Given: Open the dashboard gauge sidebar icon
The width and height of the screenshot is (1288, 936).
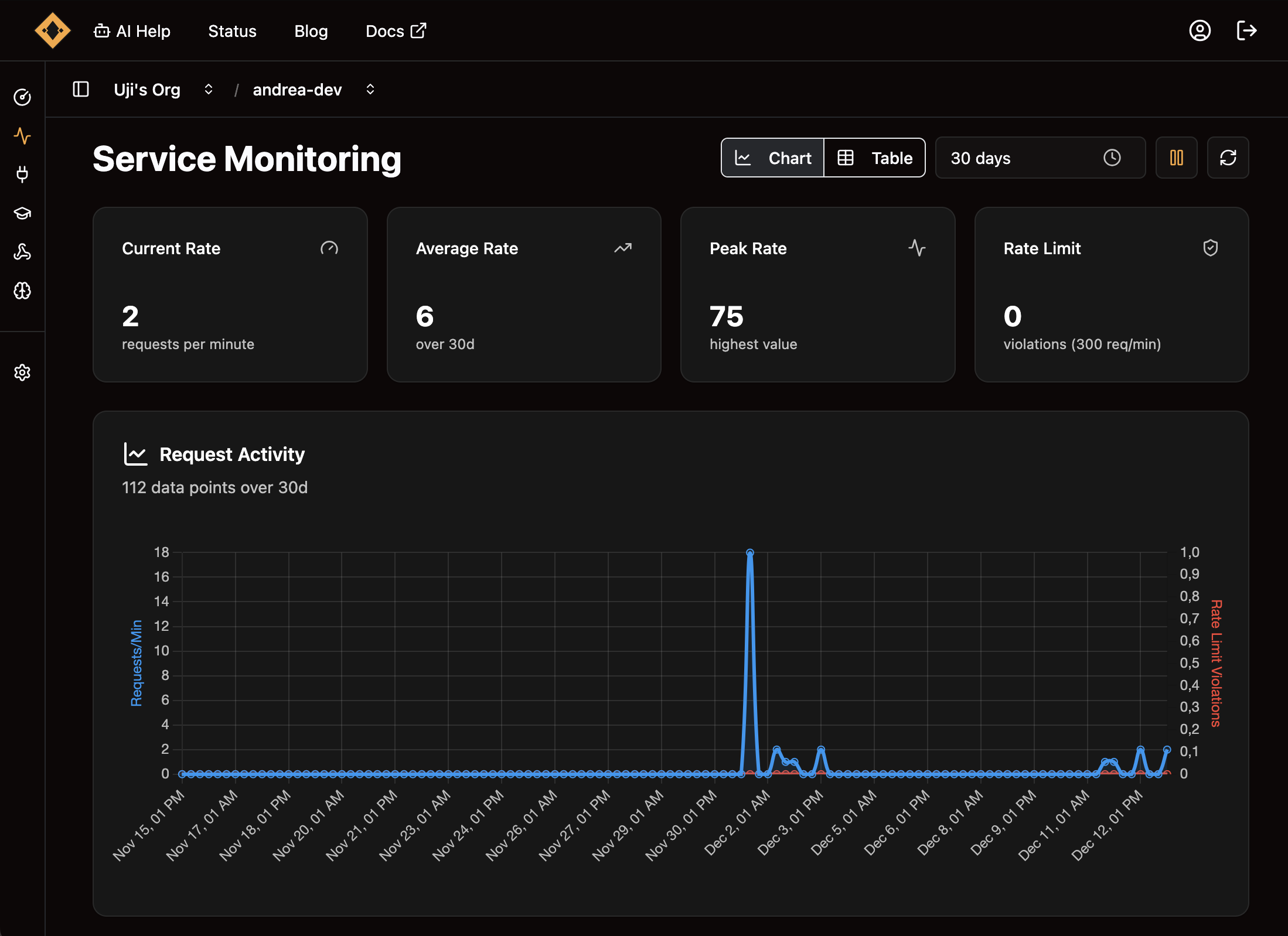Looking at the screenshot, I should pos(22,97).
